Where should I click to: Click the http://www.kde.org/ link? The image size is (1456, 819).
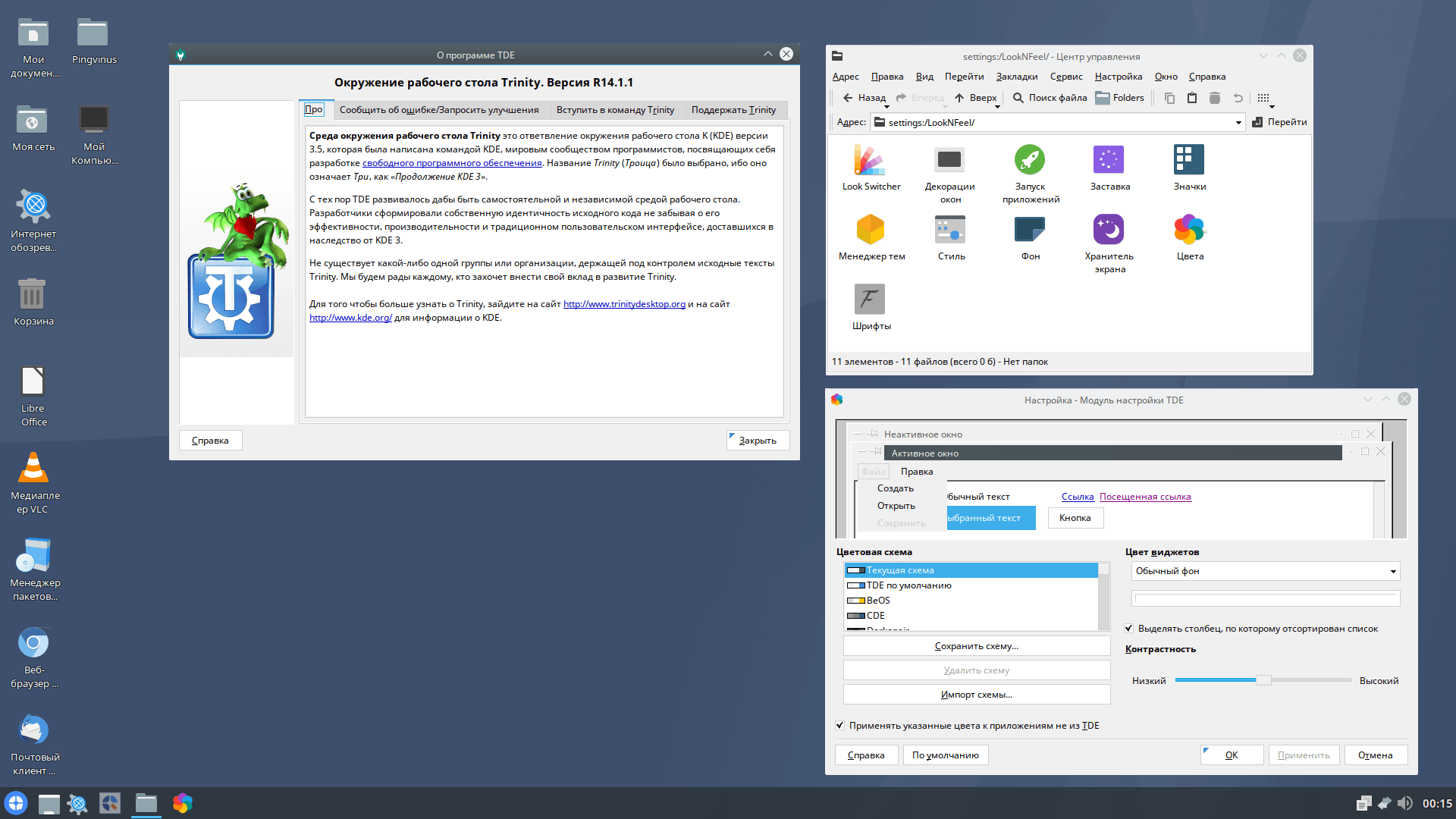[x=350, y=318]
